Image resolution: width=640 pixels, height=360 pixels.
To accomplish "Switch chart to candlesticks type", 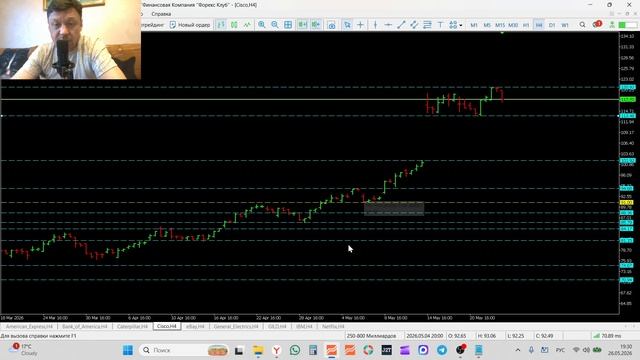I will 234,25.
